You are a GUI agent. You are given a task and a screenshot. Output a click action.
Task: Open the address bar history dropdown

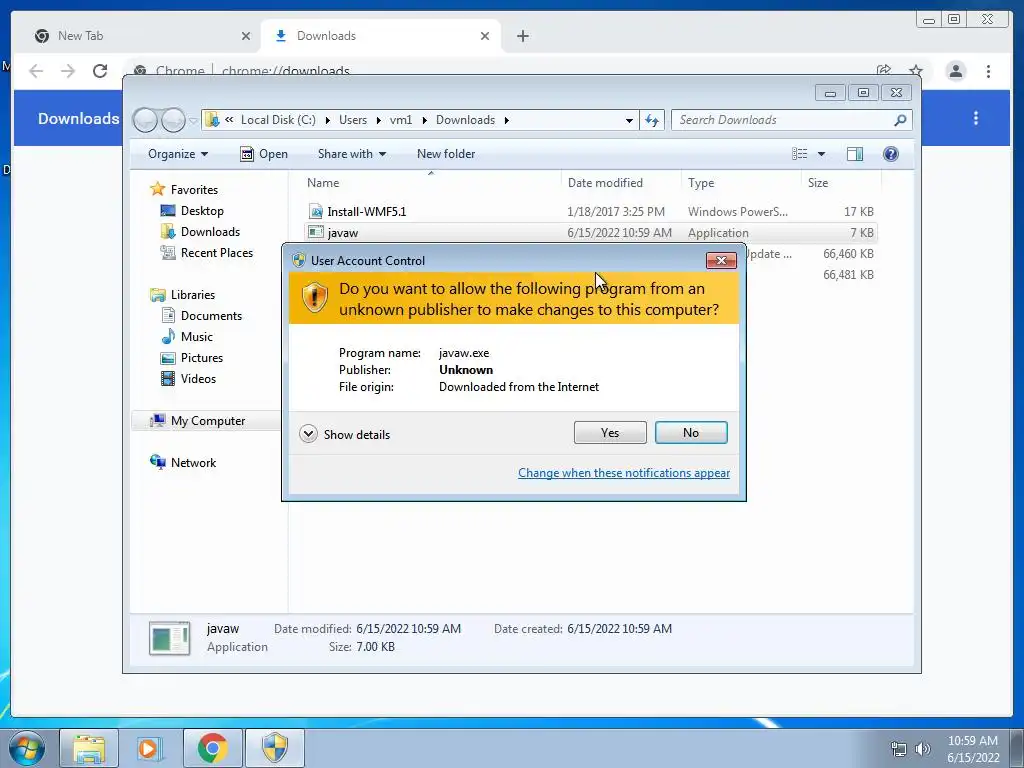[629, 120]
